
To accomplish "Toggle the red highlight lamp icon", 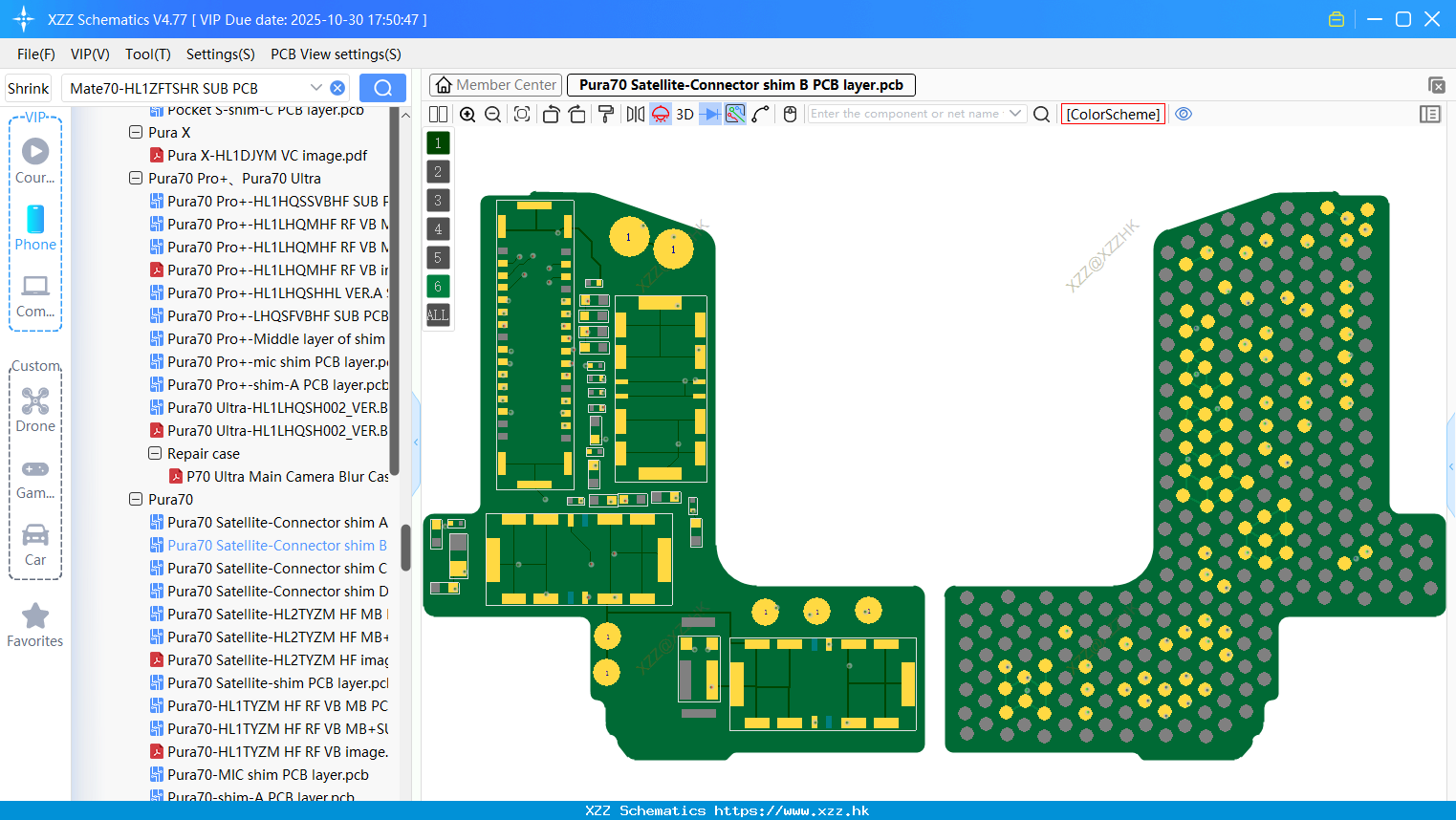I will 661,114.
